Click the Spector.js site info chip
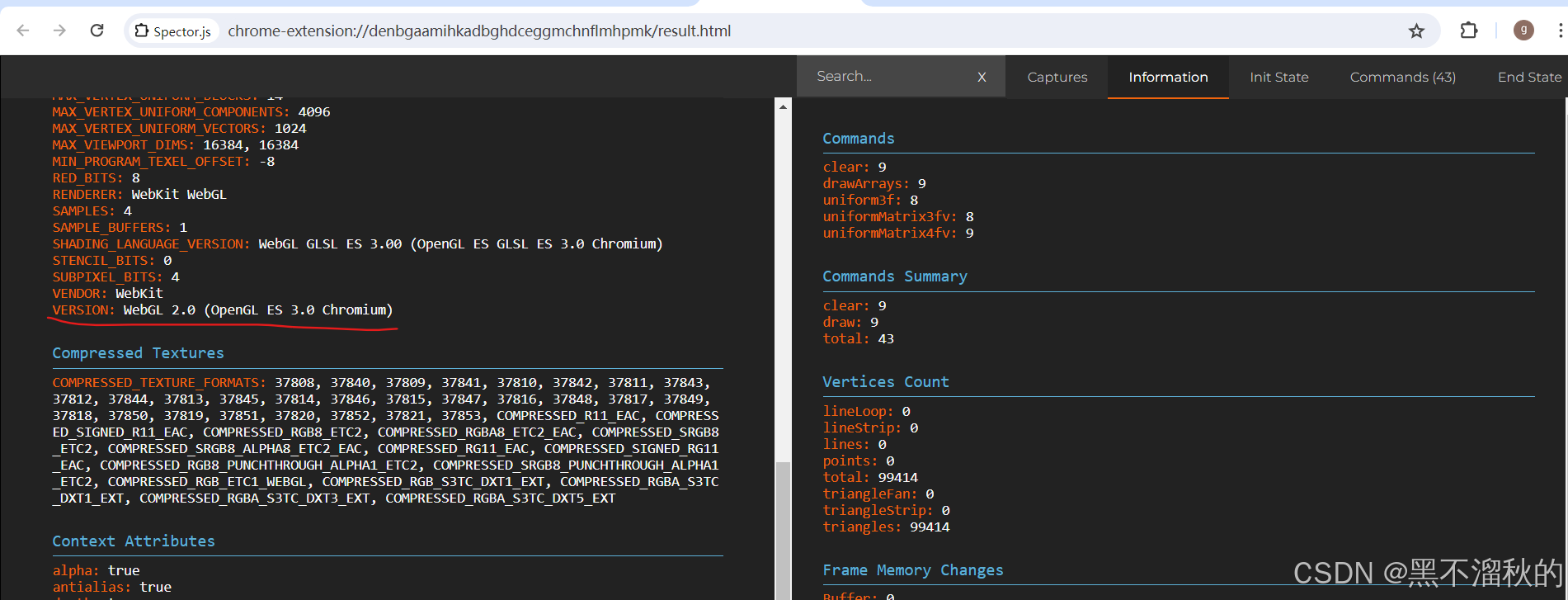 click(172, 31)
